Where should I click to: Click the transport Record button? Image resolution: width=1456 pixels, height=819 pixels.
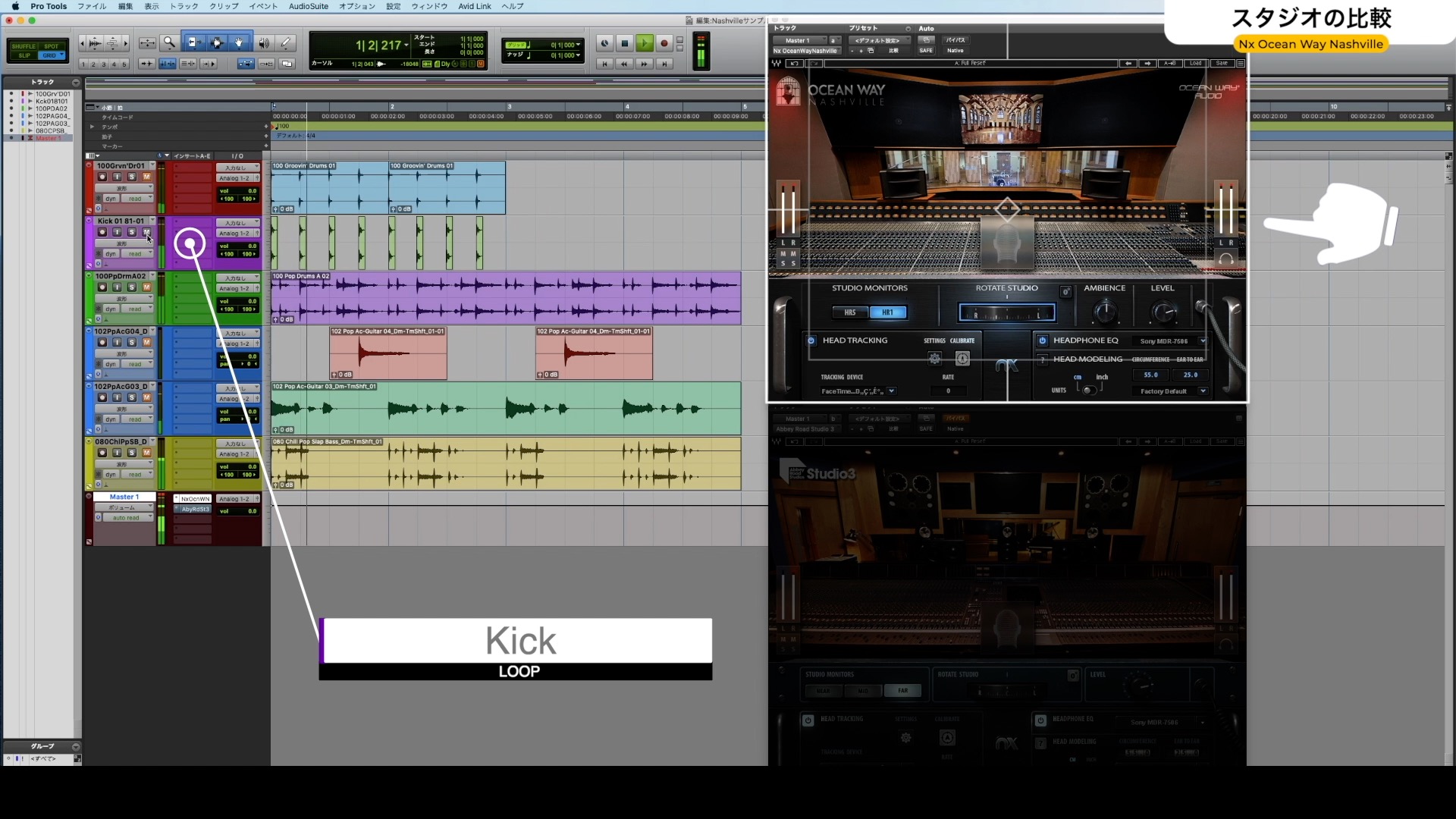664,43
